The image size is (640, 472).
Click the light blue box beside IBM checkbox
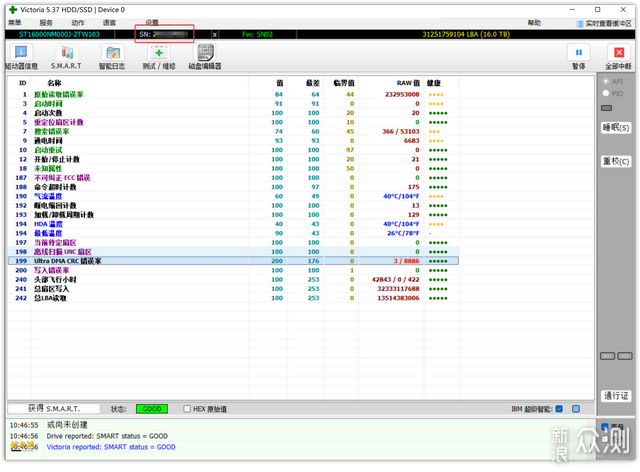tap(576, 409)
